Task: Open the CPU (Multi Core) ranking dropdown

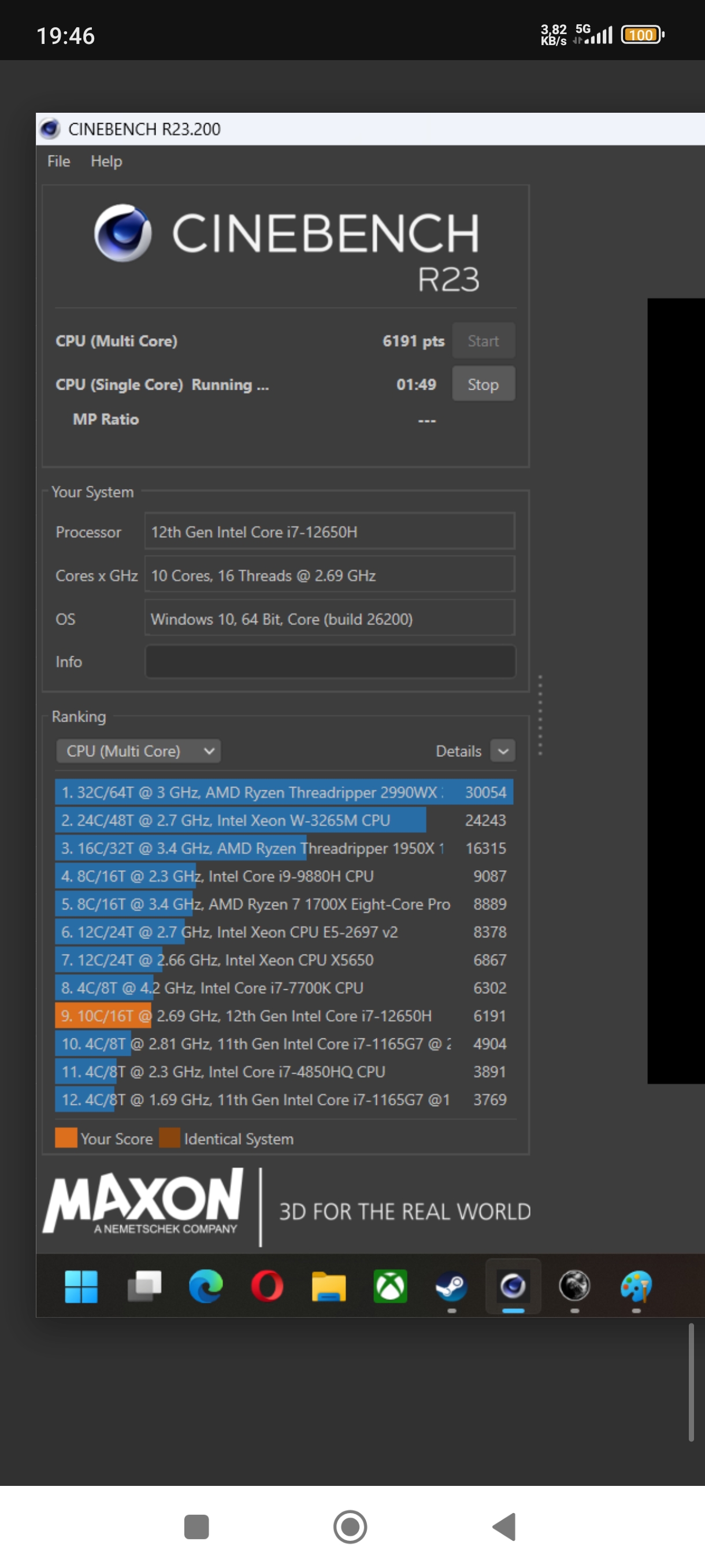Action: click(x=138, y=751)
